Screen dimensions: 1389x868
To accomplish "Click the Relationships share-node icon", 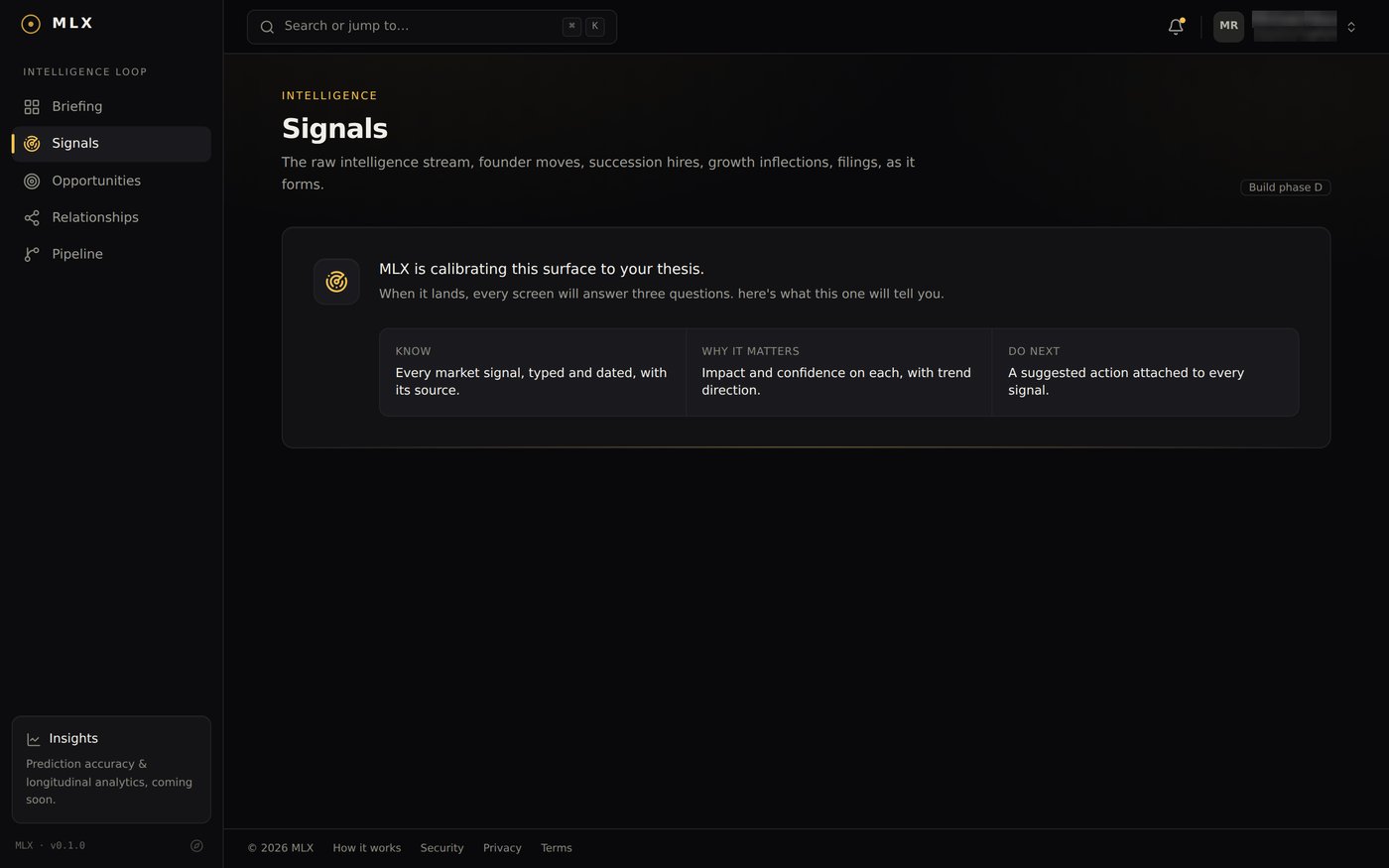I will 32,217.
